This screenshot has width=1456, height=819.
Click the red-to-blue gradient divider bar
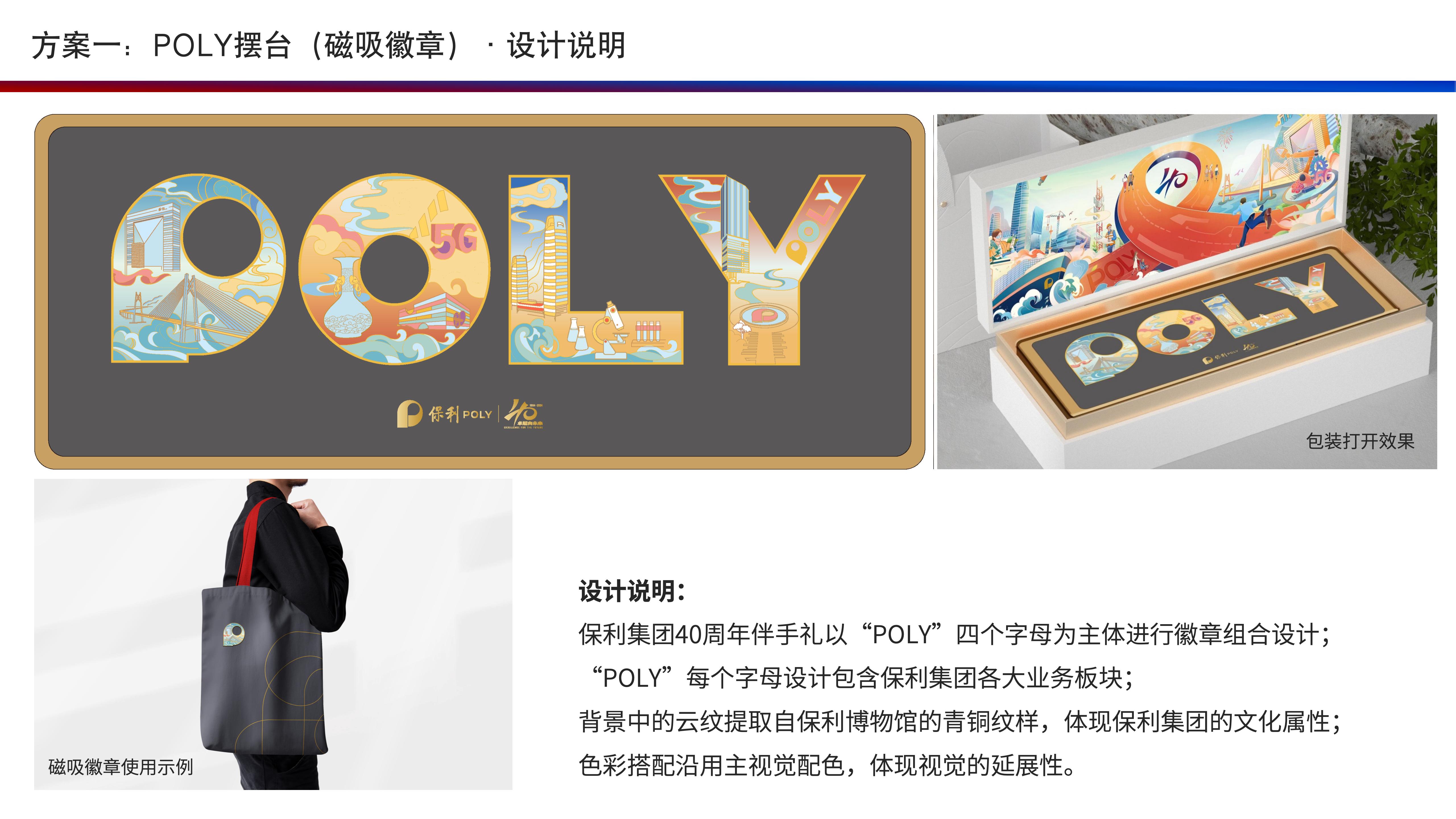(728, 86)
